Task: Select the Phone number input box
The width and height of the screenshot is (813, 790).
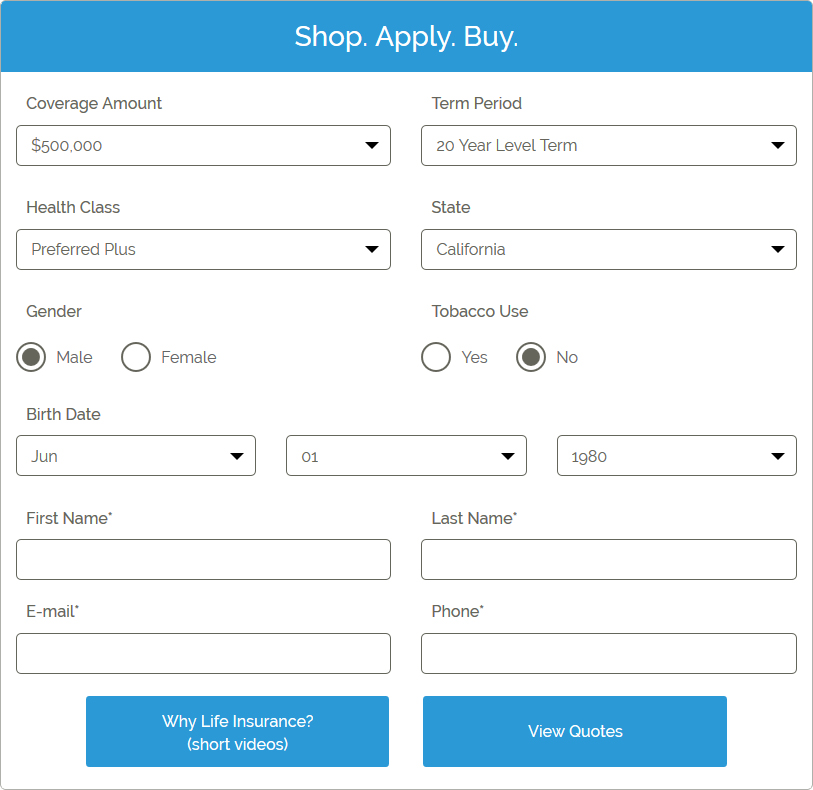Action: (608, 653)
